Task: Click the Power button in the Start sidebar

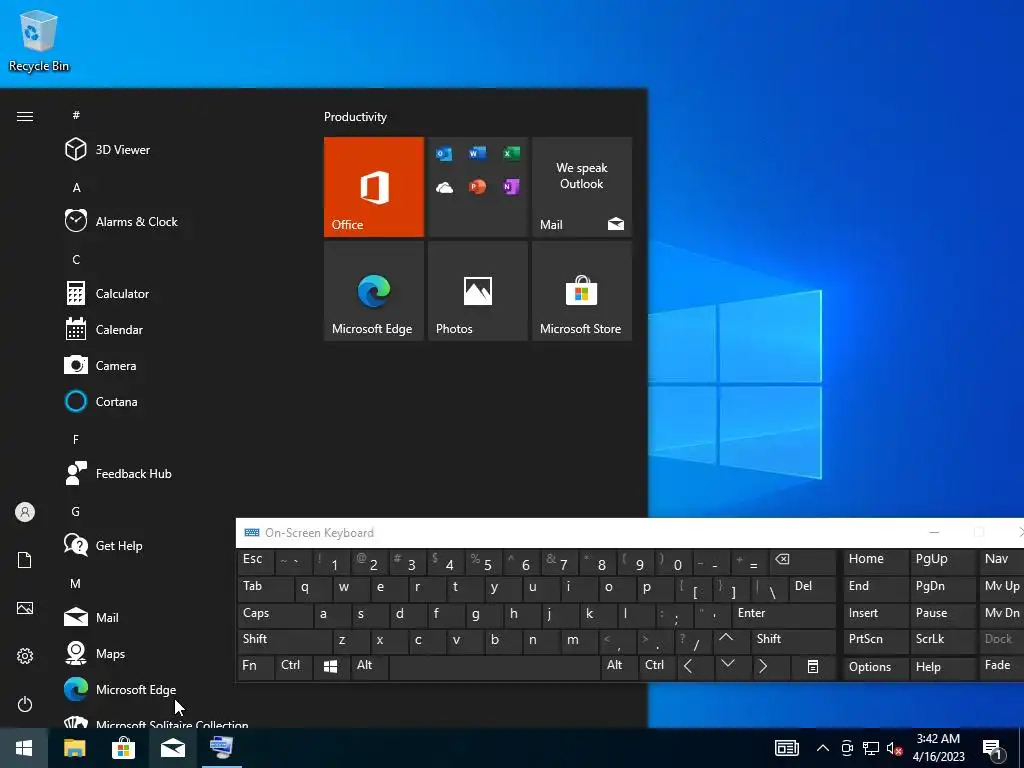Action: (25, 704)
